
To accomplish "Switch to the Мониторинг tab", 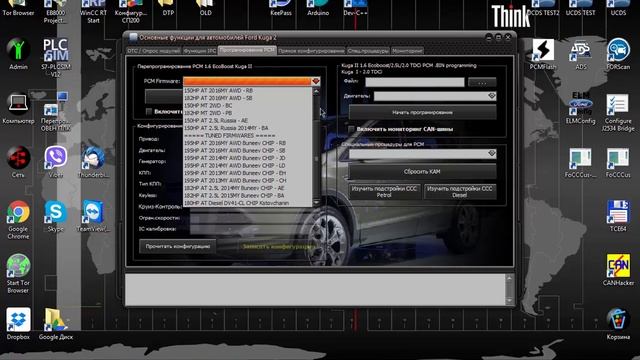I will [x=407, y=51].
